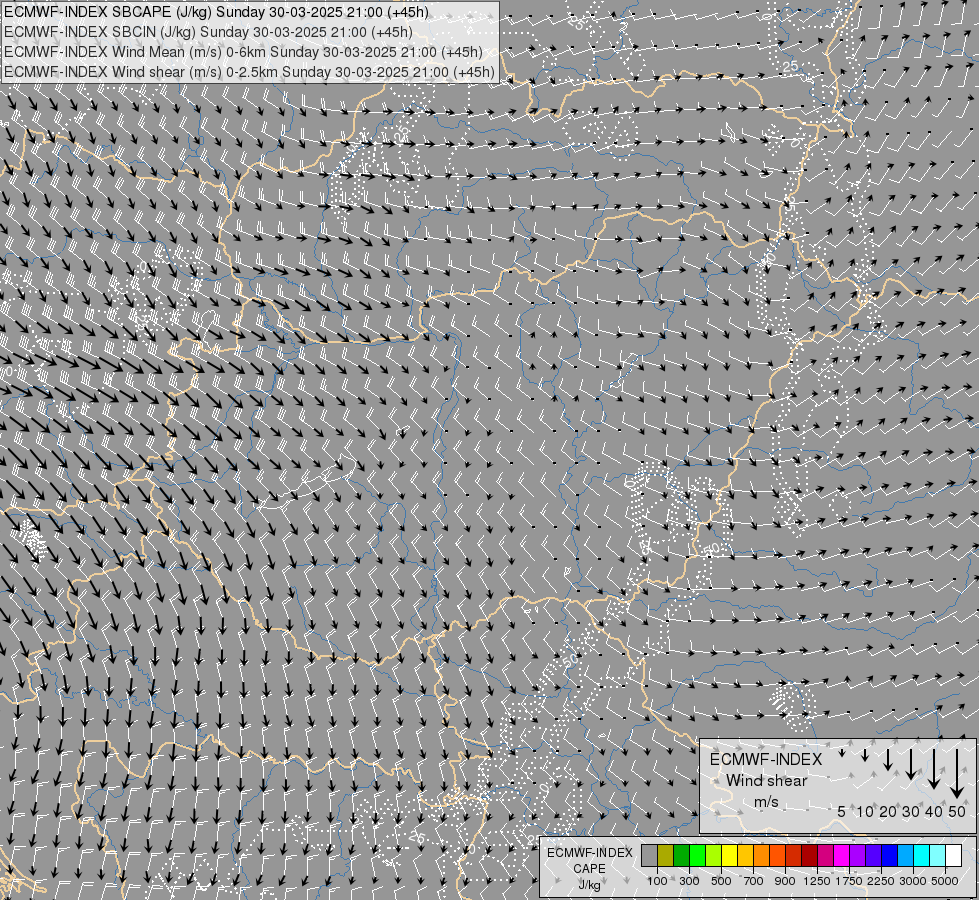Click the '500' CAPE scale label

point(721,881)
